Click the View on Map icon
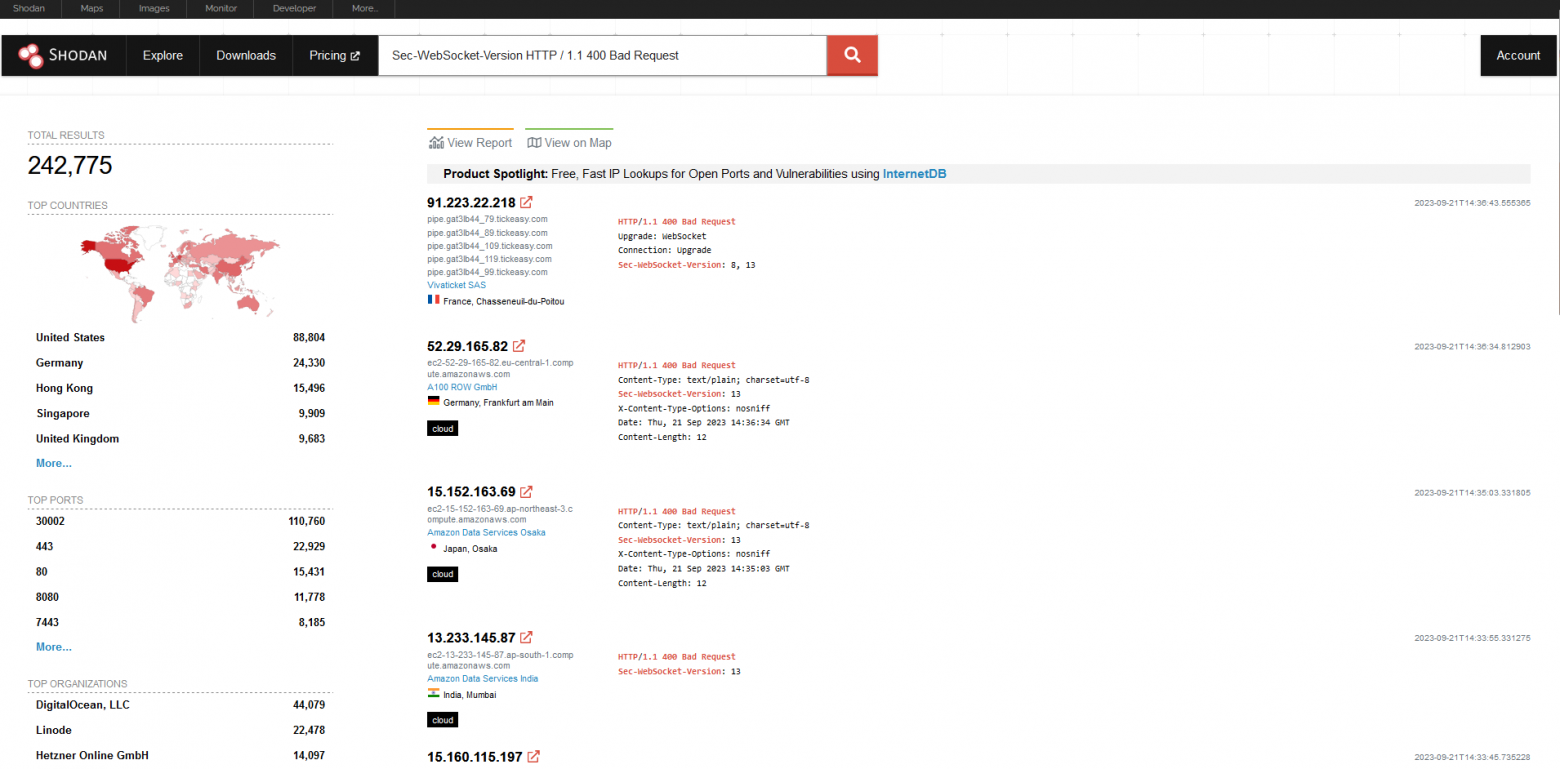This screenshot has width=1560, height=769. (x=534, y=143)
